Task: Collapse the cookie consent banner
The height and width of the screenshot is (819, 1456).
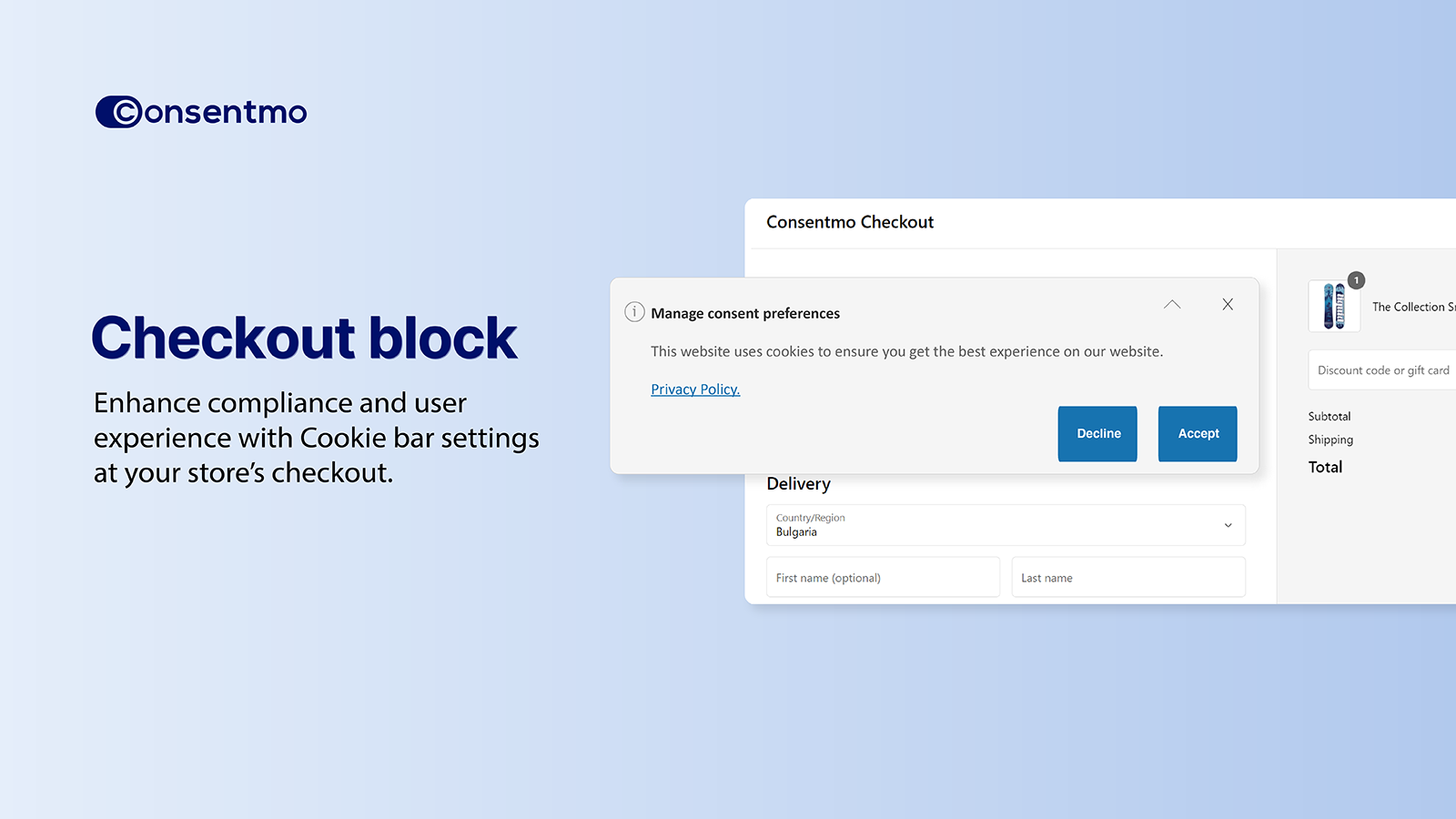Action: [x=1171, y=304]
